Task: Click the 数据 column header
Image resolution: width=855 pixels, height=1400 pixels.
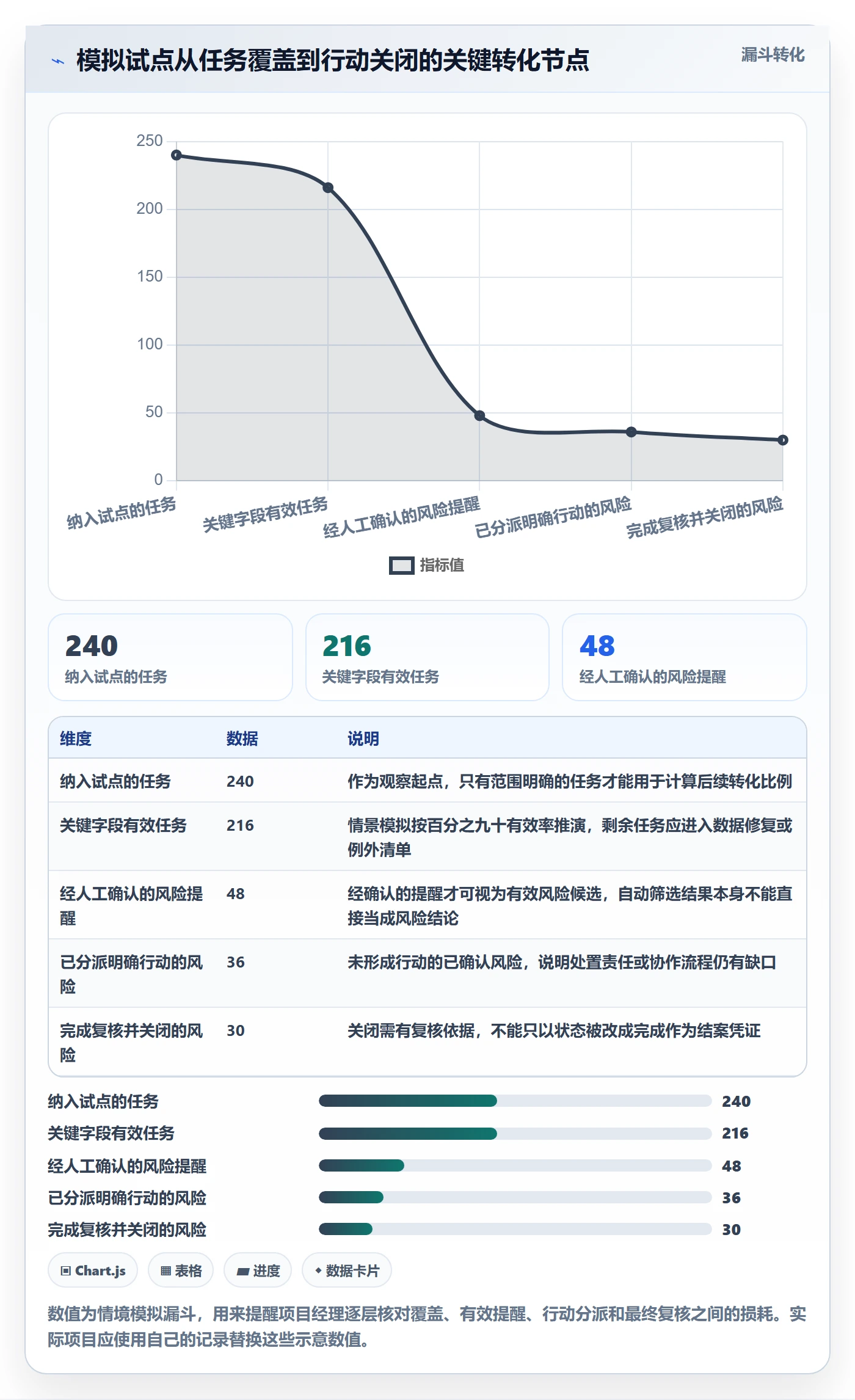Action: pyautogui.click(x=242, y=738)
